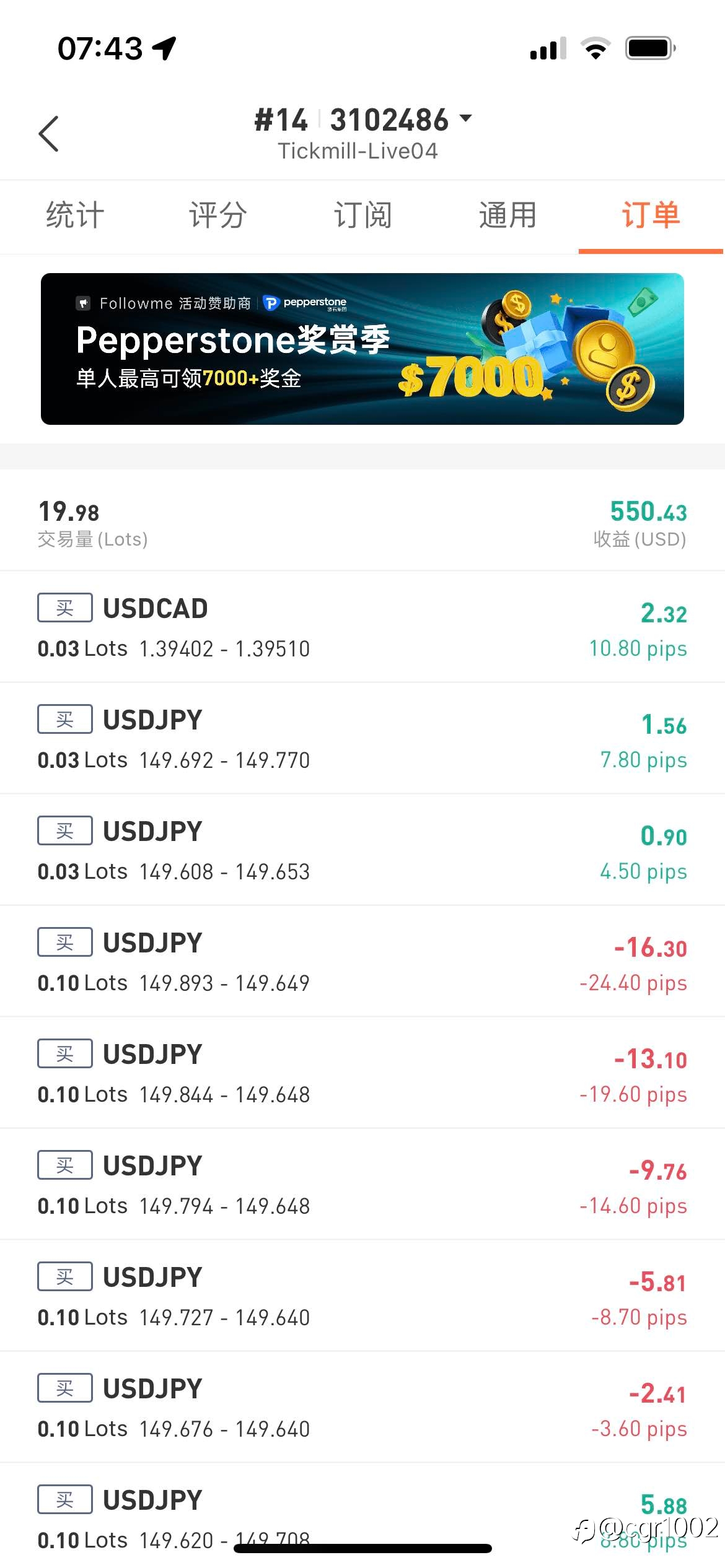This screenshot has width=725, height=1568.
Task: Tap the back arrow icon
Action: click(x=48, y=133)
